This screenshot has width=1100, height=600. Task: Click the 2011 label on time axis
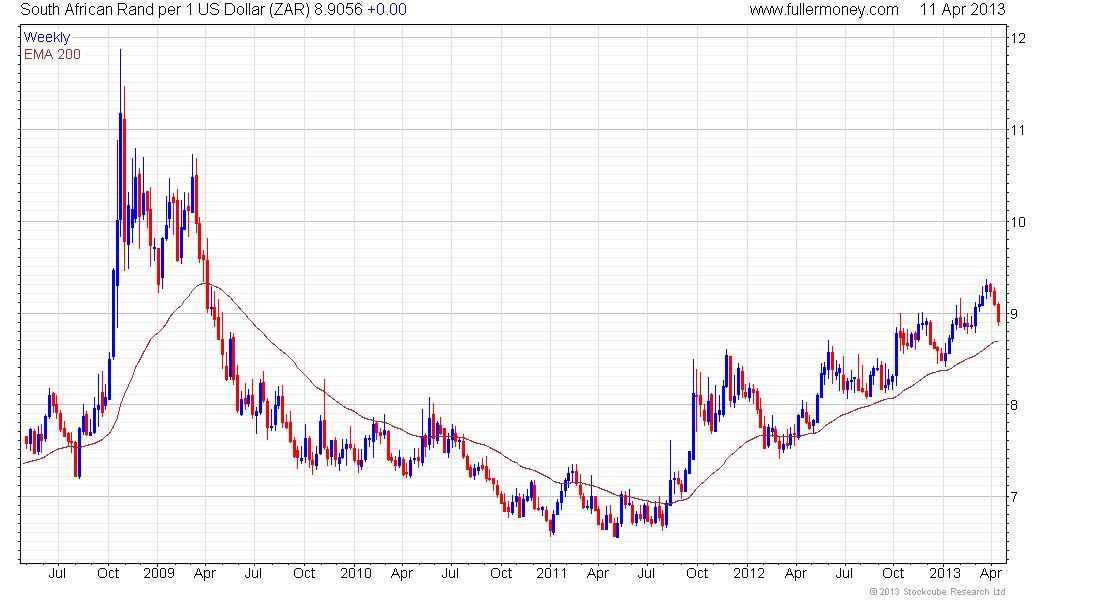pos(551,573)
